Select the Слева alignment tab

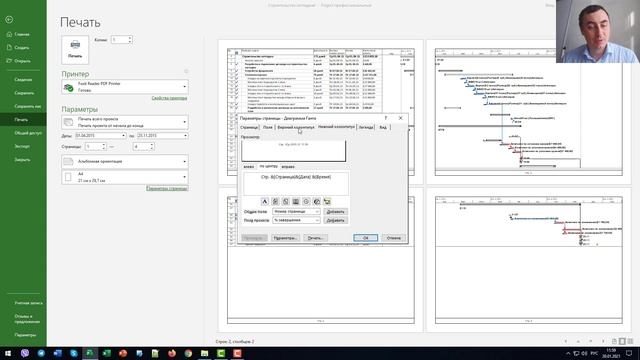coord(249,167)
